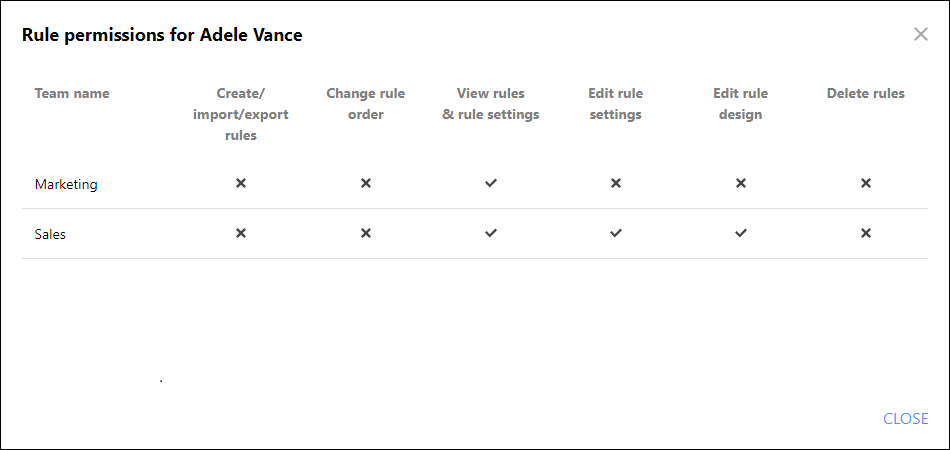Screen dimensions: 950x450
Task: Click Sales' View rules checkmark icon
Action: (491, 233)
